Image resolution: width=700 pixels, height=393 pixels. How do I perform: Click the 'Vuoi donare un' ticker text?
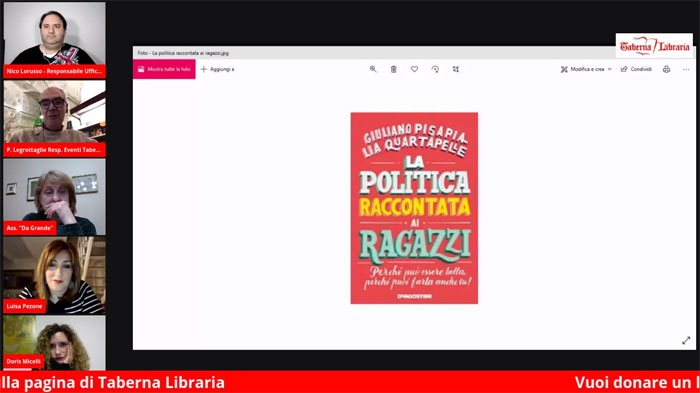coord(633,382)
